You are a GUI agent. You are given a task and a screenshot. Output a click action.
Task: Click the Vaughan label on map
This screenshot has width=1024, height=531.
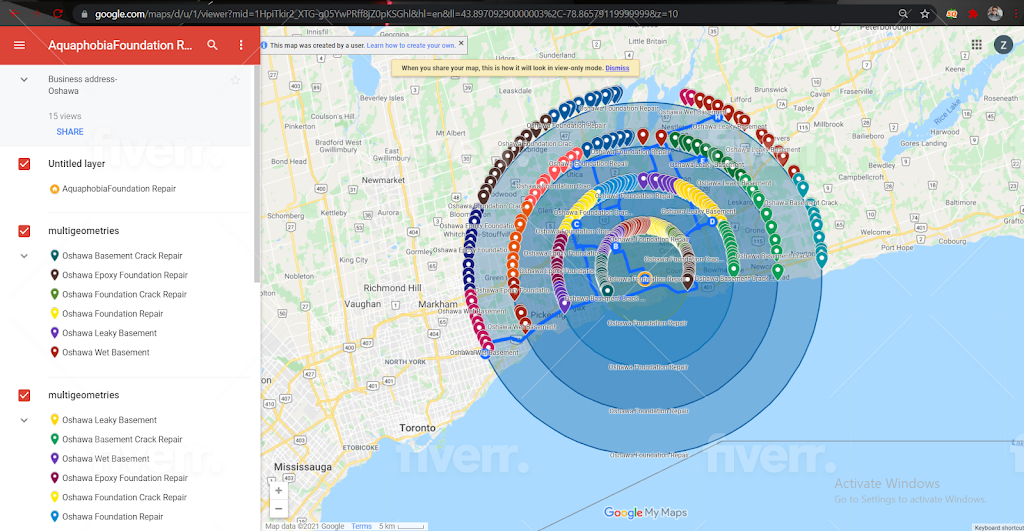(x=362, y=304)
